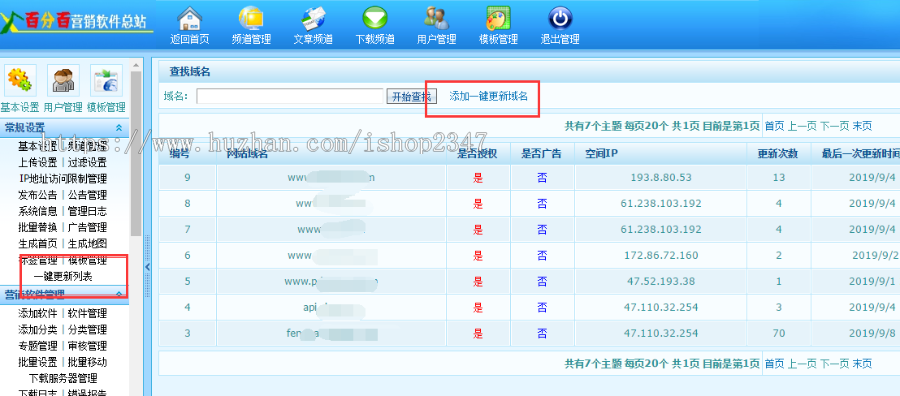The height and width of the screenshot is (396, 900).
Task: Open 公告管理 in sidebar
Action: 87,195
